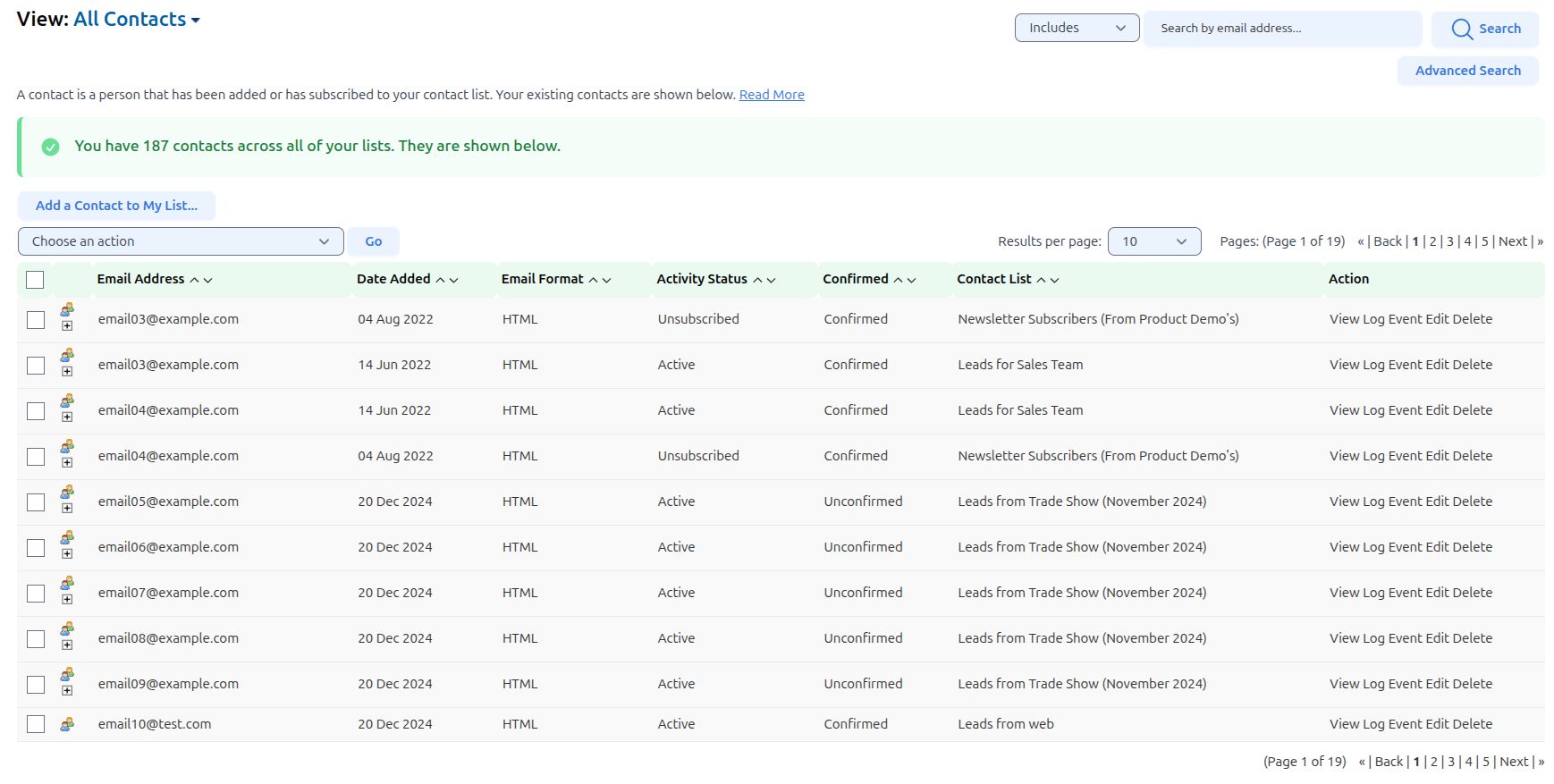Sort Email Address column ascending arrow

pos(194,280)
